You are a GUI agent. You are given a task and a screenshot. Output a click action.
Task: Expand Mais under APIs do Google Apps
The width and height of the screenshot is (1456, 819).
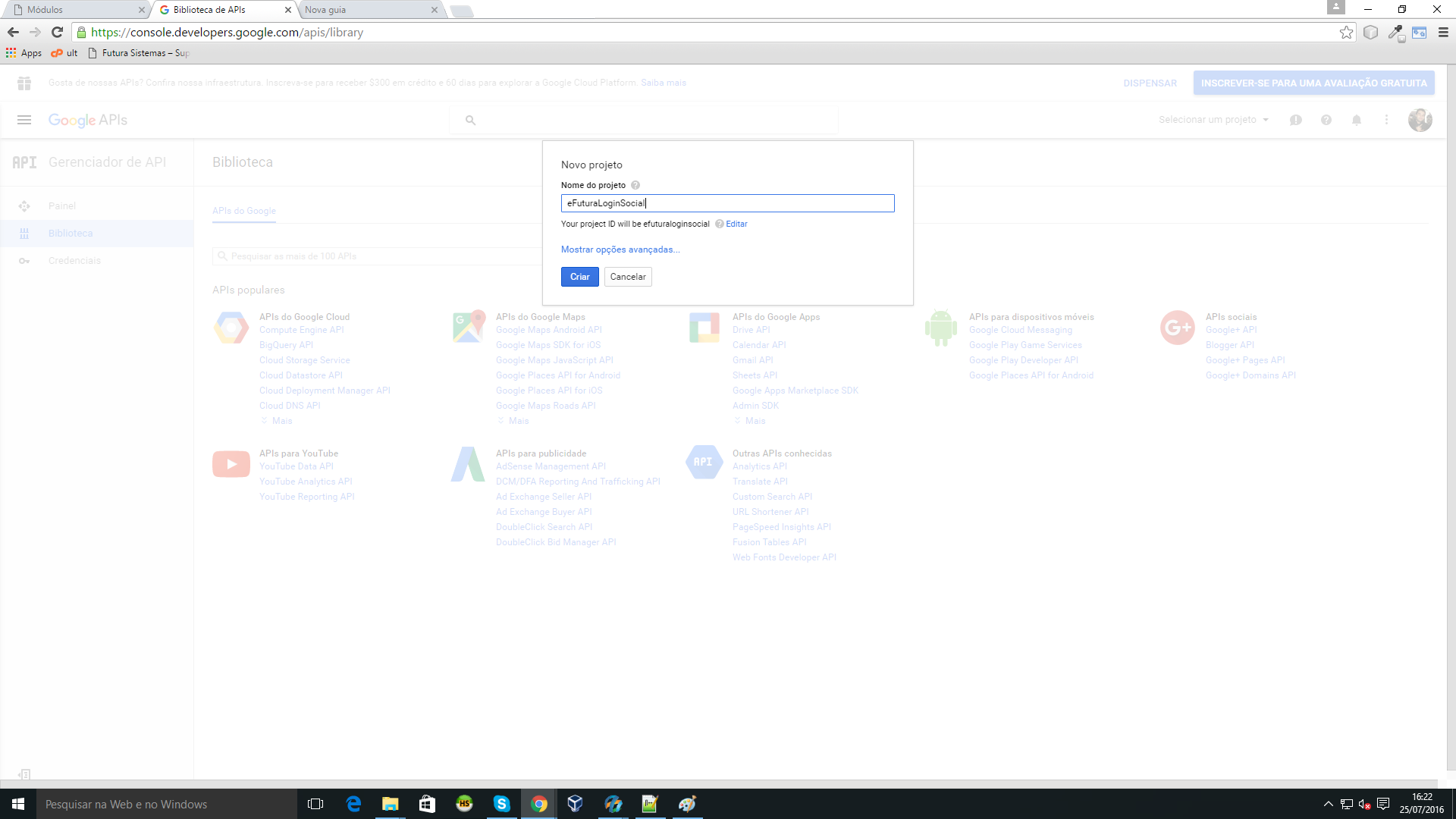pyautogui.click(x=751, y=421)
